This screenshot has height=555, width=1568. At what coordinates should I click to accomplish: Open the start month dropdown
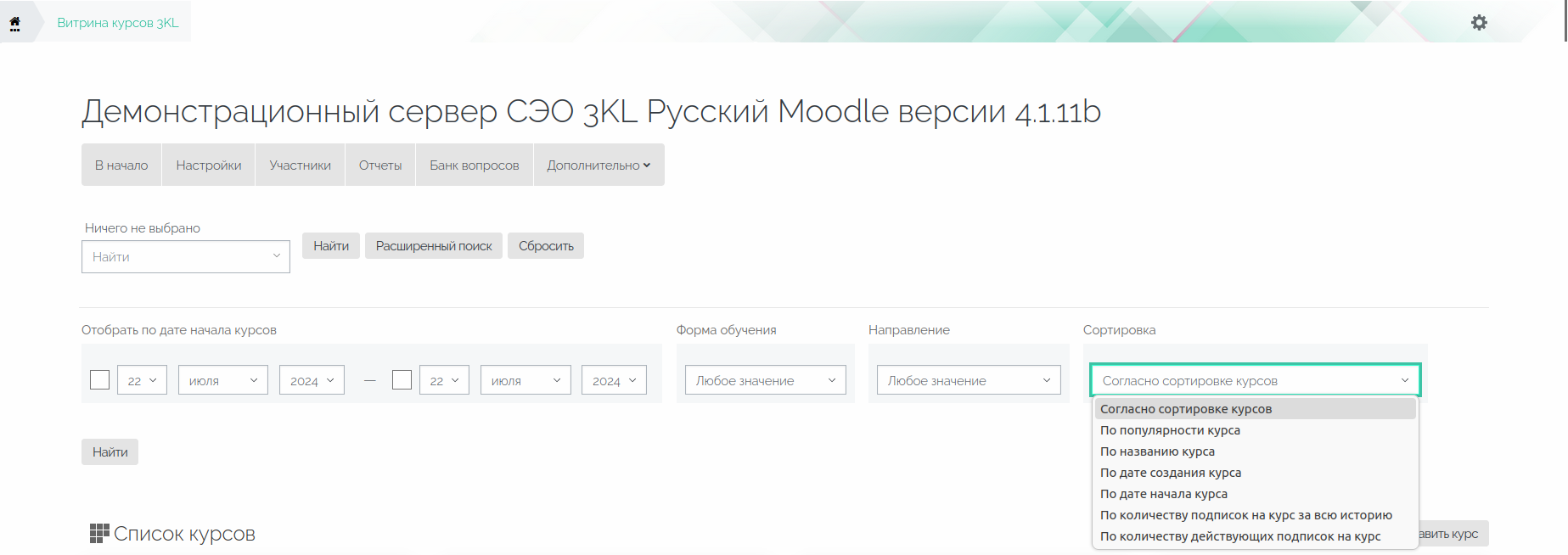click(223, 380)
